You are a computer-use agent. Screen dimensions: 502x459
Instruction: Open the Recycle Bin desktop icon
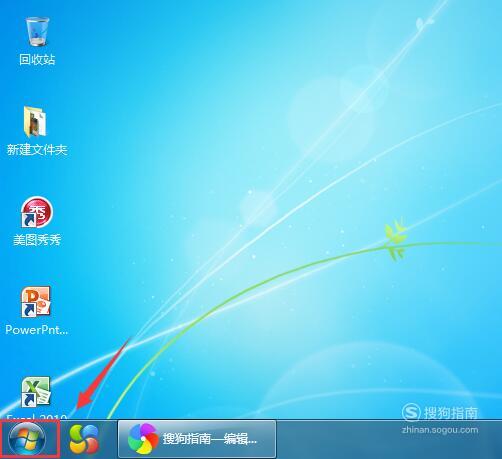click(37, 32)
